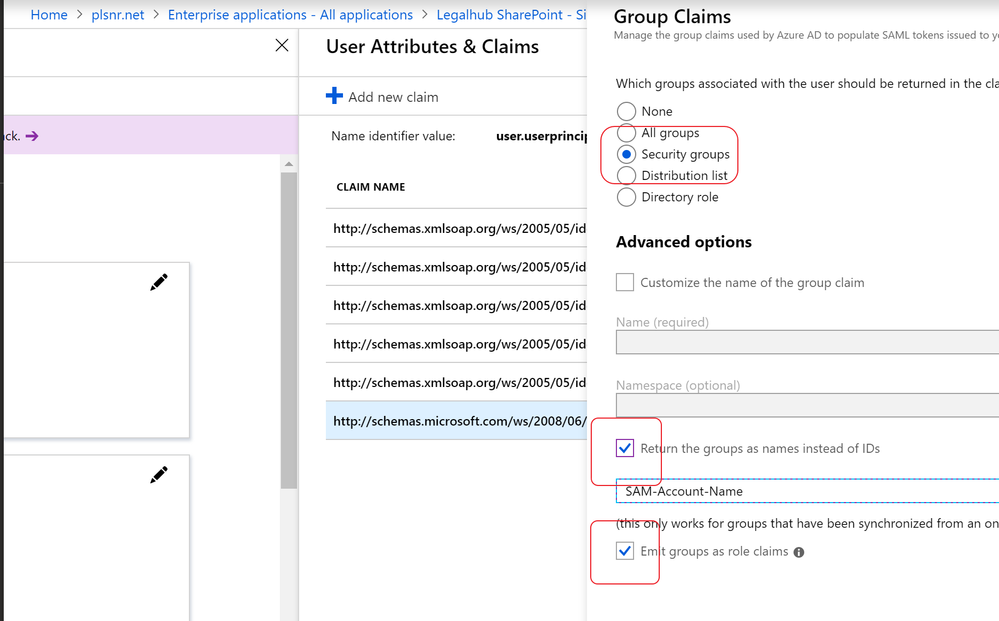Screen dimensions: 999x621
Task: Close the left panel with the X
Action: [x=282, y=45]
